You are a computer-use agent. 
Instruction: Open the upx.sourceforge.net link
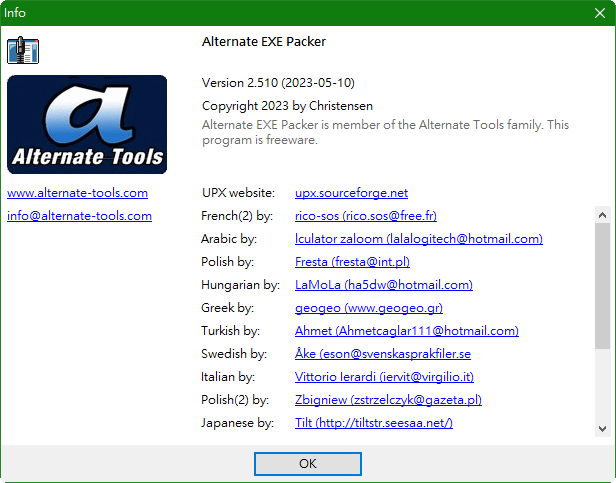pos(351,193)
